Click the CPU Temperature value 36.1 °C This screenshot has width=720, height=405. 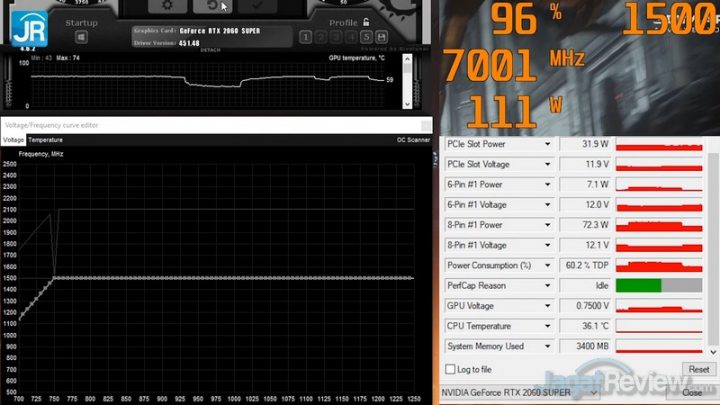(x=585, y=326)
